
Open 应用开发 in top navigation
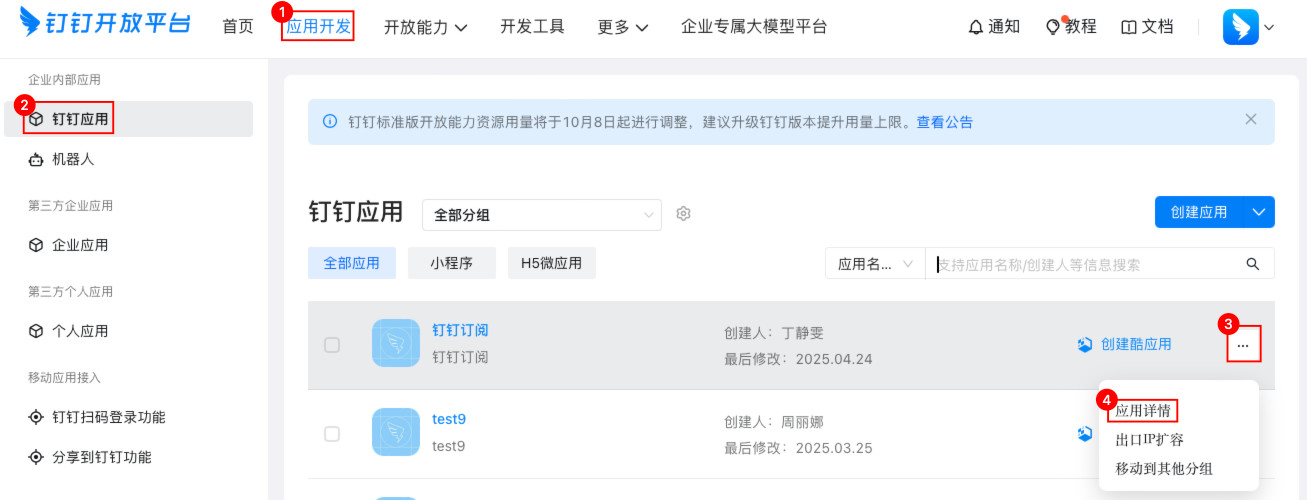[x=318, y=27]
